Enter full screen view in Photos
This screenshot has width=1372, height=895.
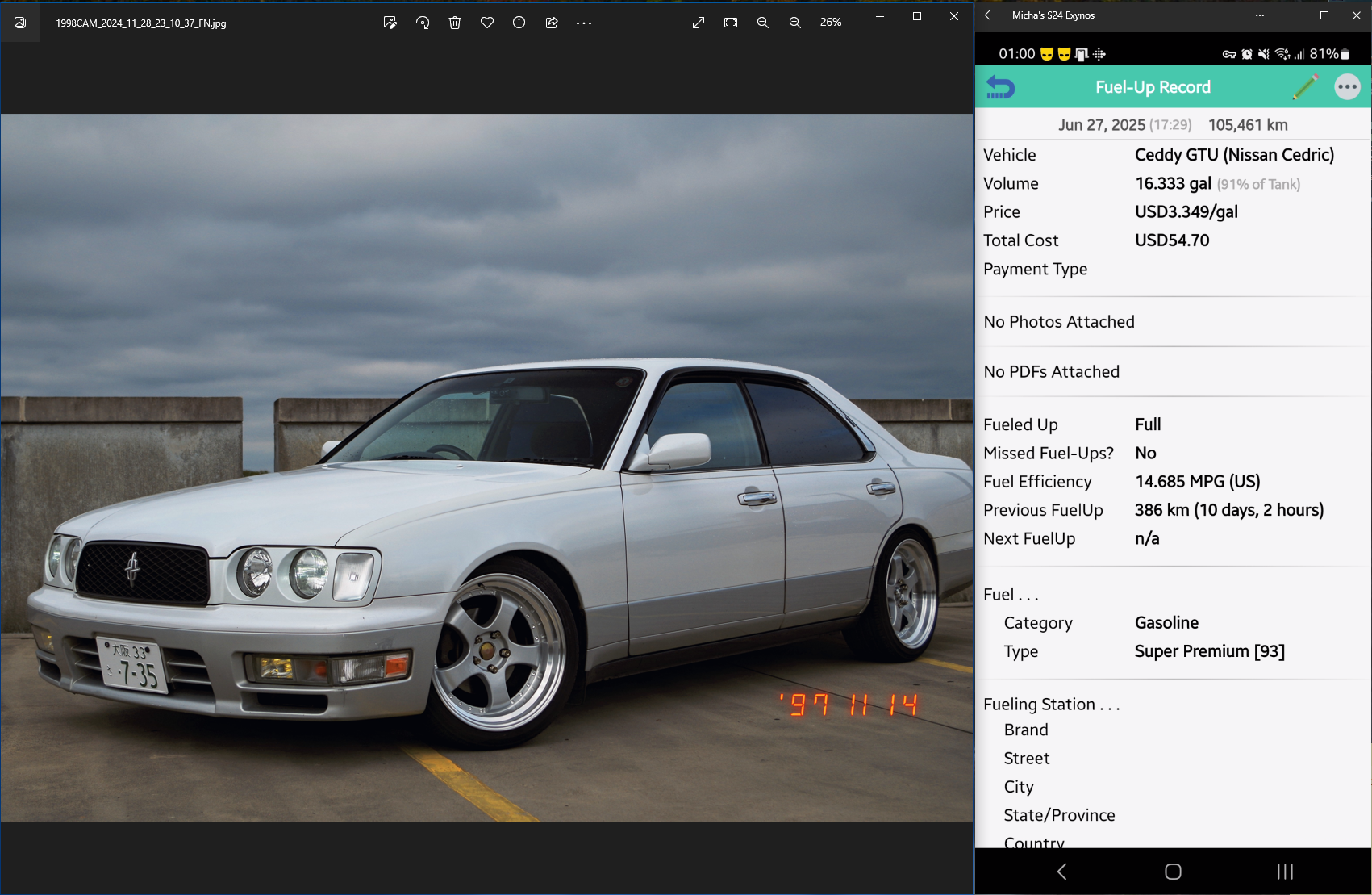(x=699, y=23)
